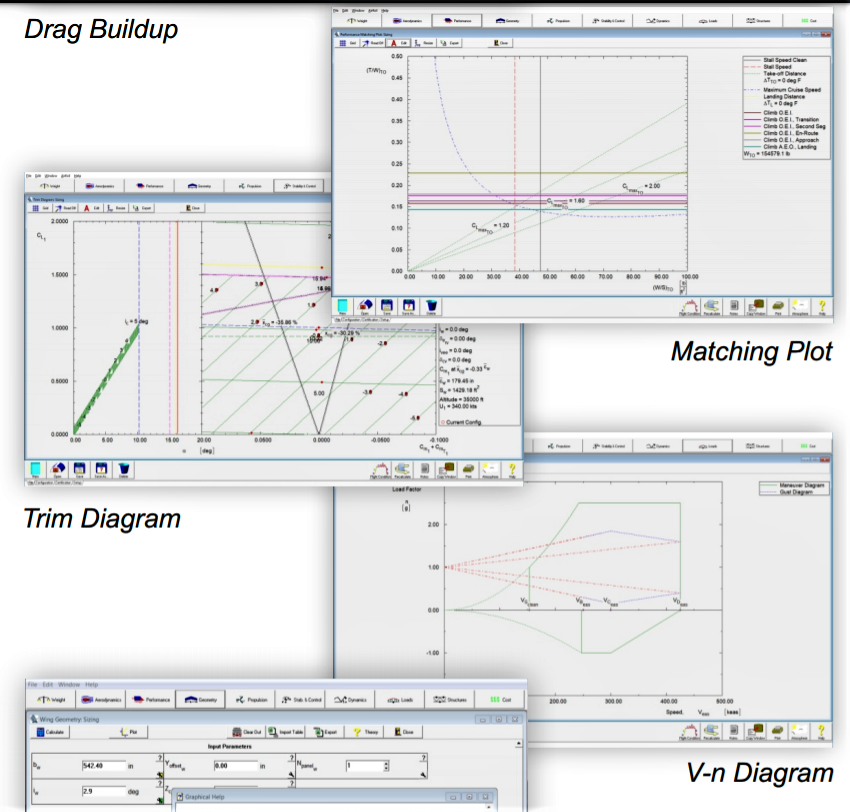Click the Delete bin icon in Matching Plot window

click(432, 306)
